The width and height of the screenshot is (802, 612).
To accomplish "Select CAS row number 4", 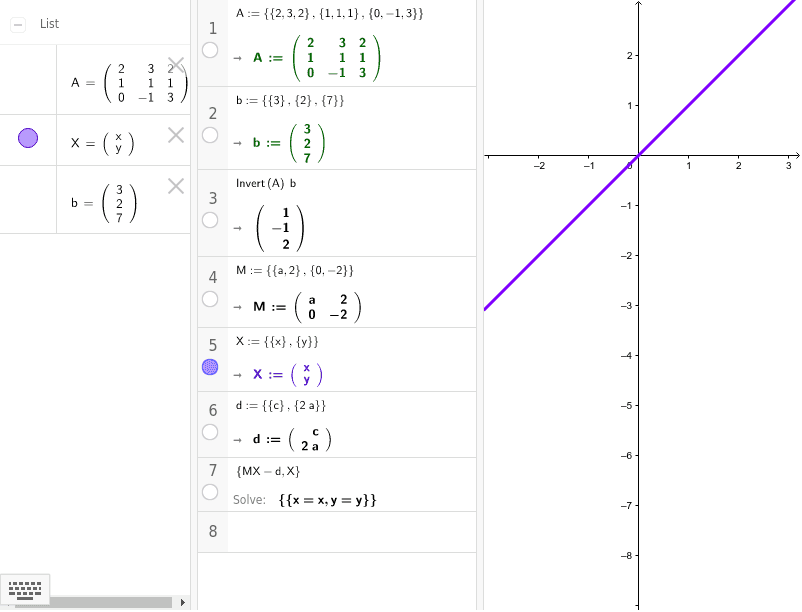I will click(x=213, y=277).
